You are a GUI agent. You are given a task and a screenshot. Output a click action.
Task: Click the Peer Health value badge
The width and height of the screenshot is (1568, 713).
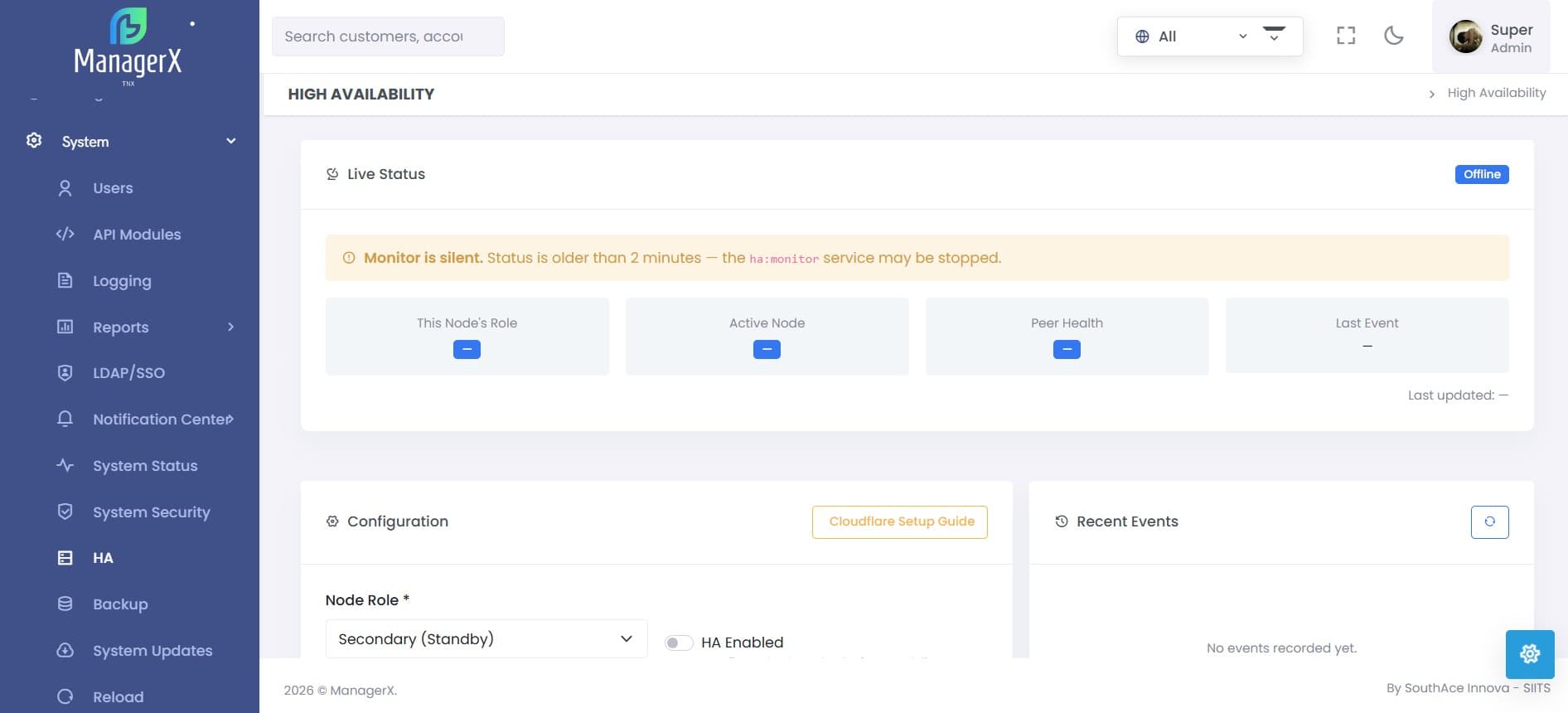point(1067,350)
